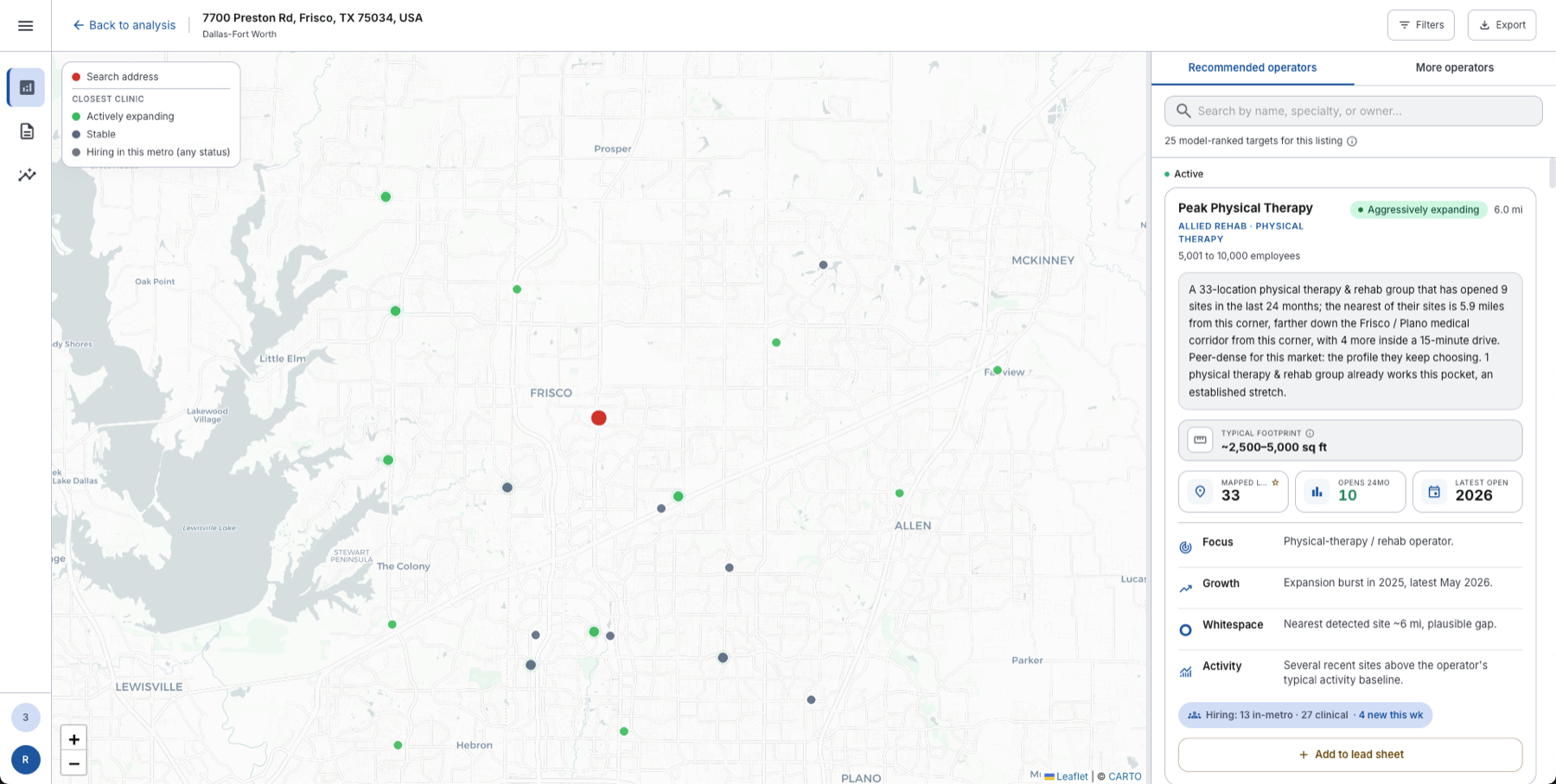Click the Stable legend entry
The image size is (1556, 784).
93,134
